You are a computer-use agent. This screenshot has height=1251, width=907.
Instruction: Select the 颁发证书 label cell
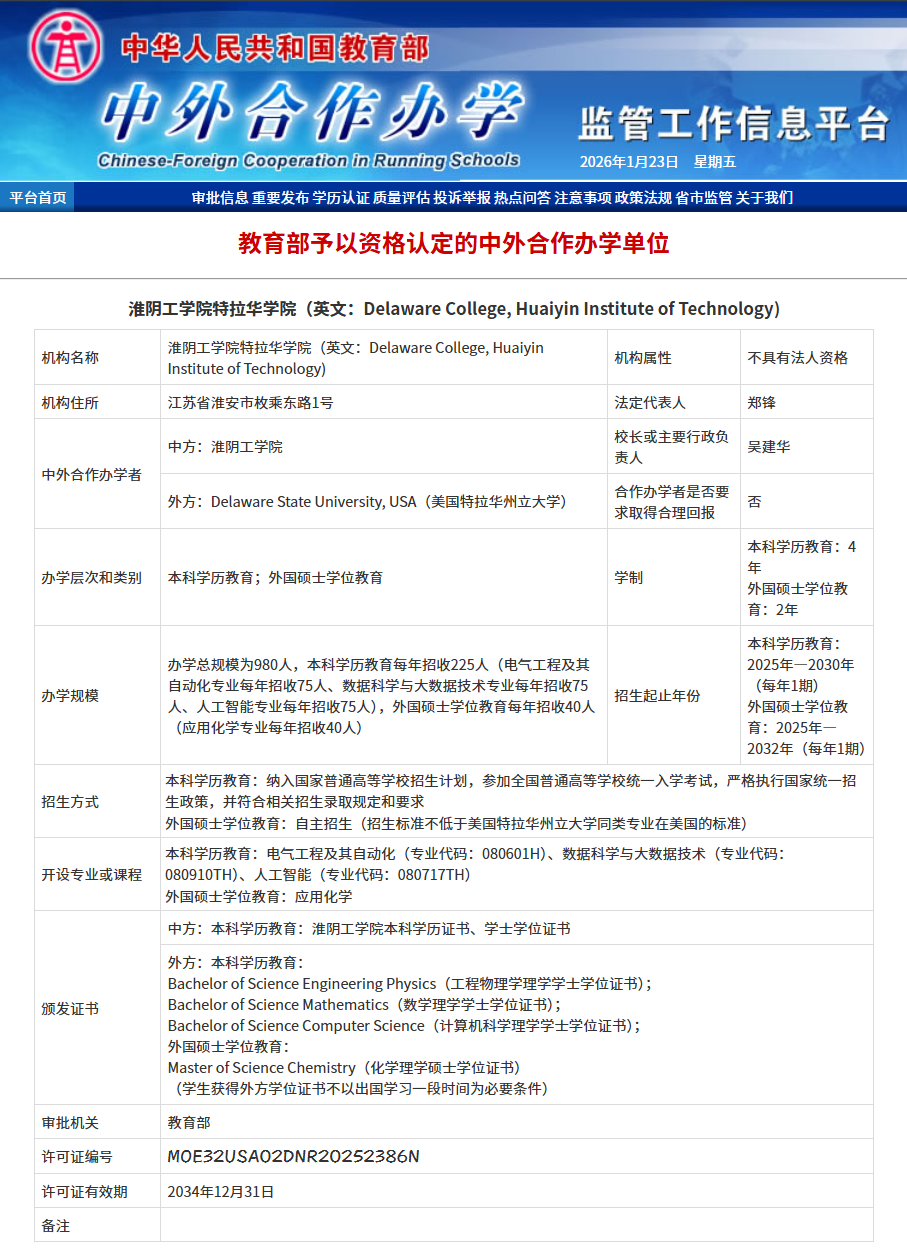coord(97,1008)
